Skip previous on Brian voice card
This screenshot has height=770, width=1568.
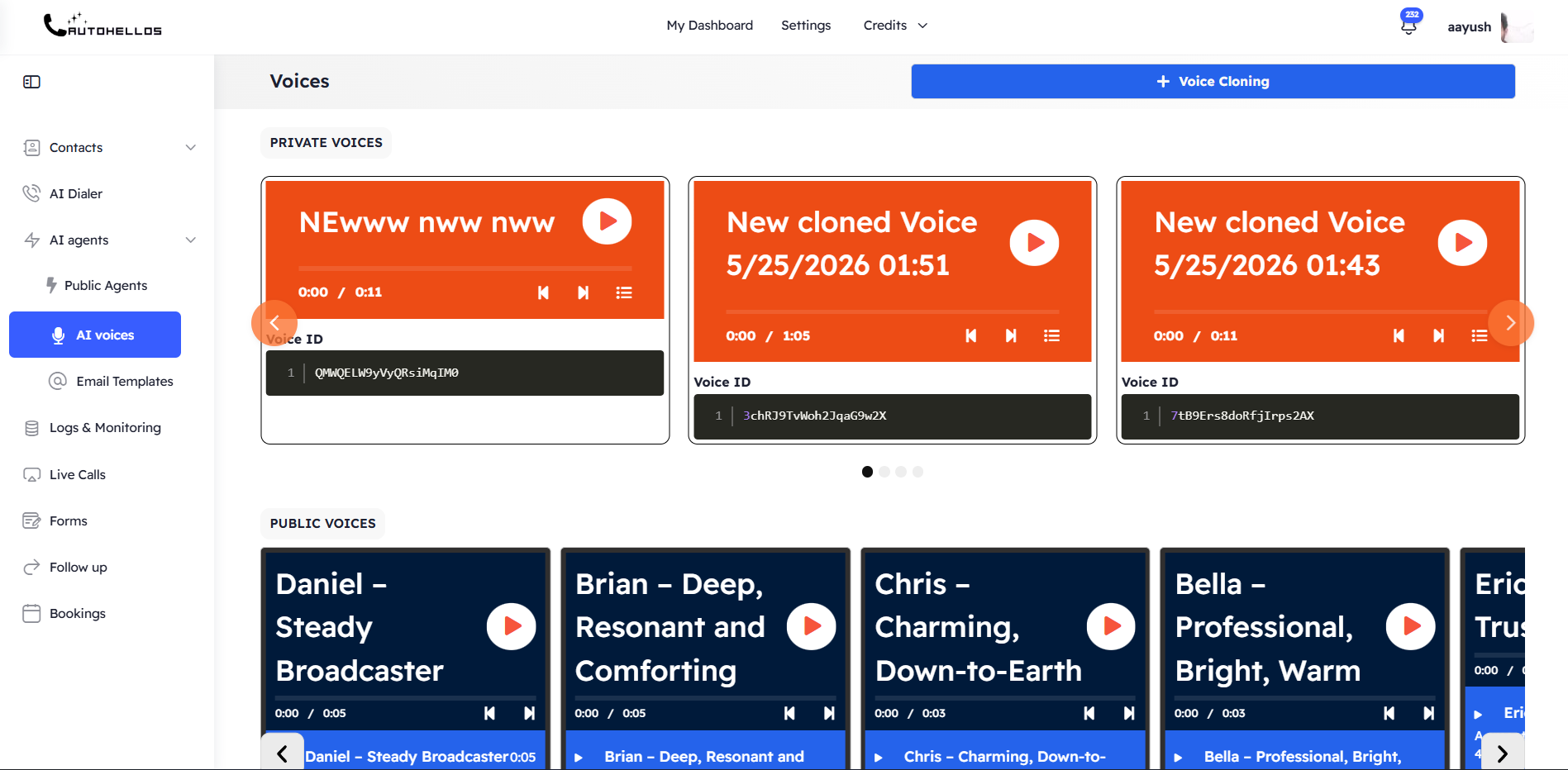789,713
